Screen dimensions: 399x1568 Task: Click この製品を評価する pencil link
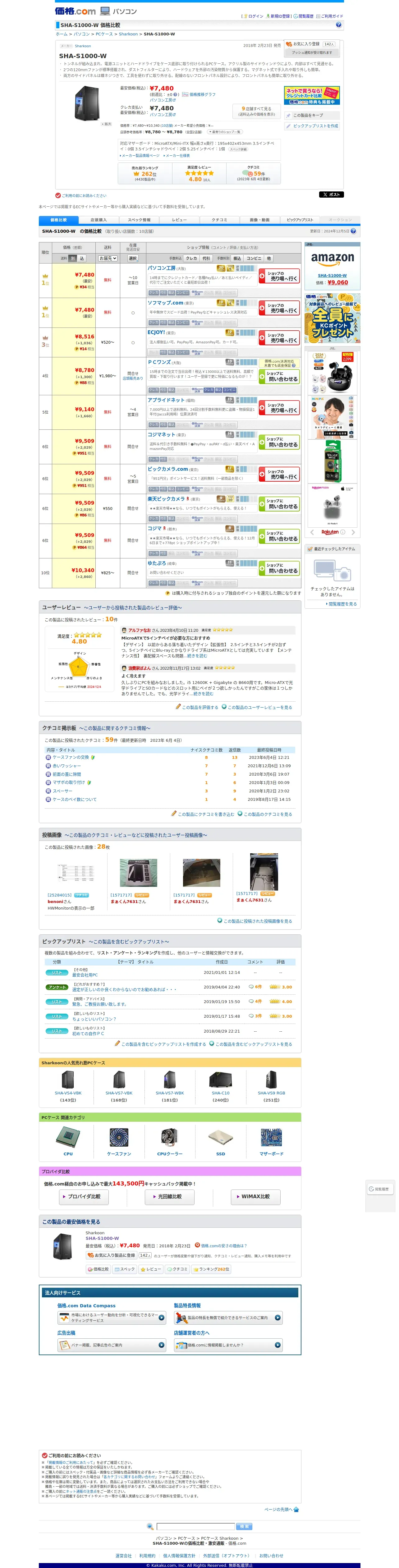tap(197, 707)
